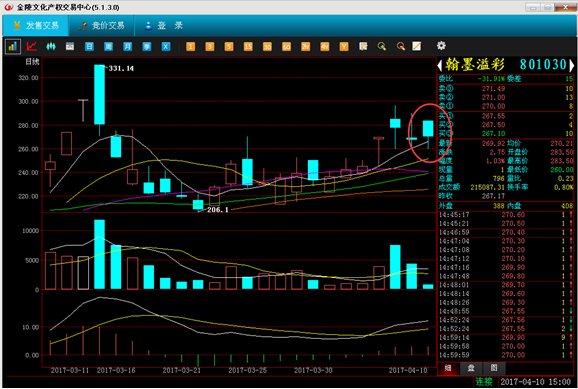578x389 pixels.
Task: Switch to the red line chart icon
Action: click(32, 46)
